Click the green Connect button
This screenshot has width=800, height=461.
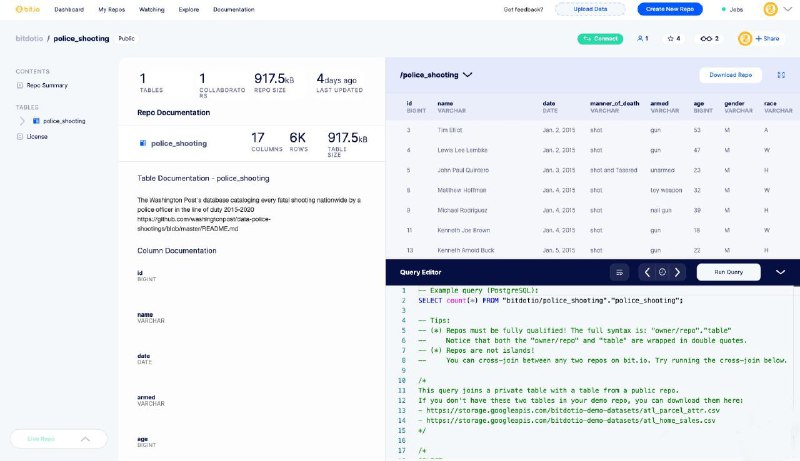pos(600,39)
